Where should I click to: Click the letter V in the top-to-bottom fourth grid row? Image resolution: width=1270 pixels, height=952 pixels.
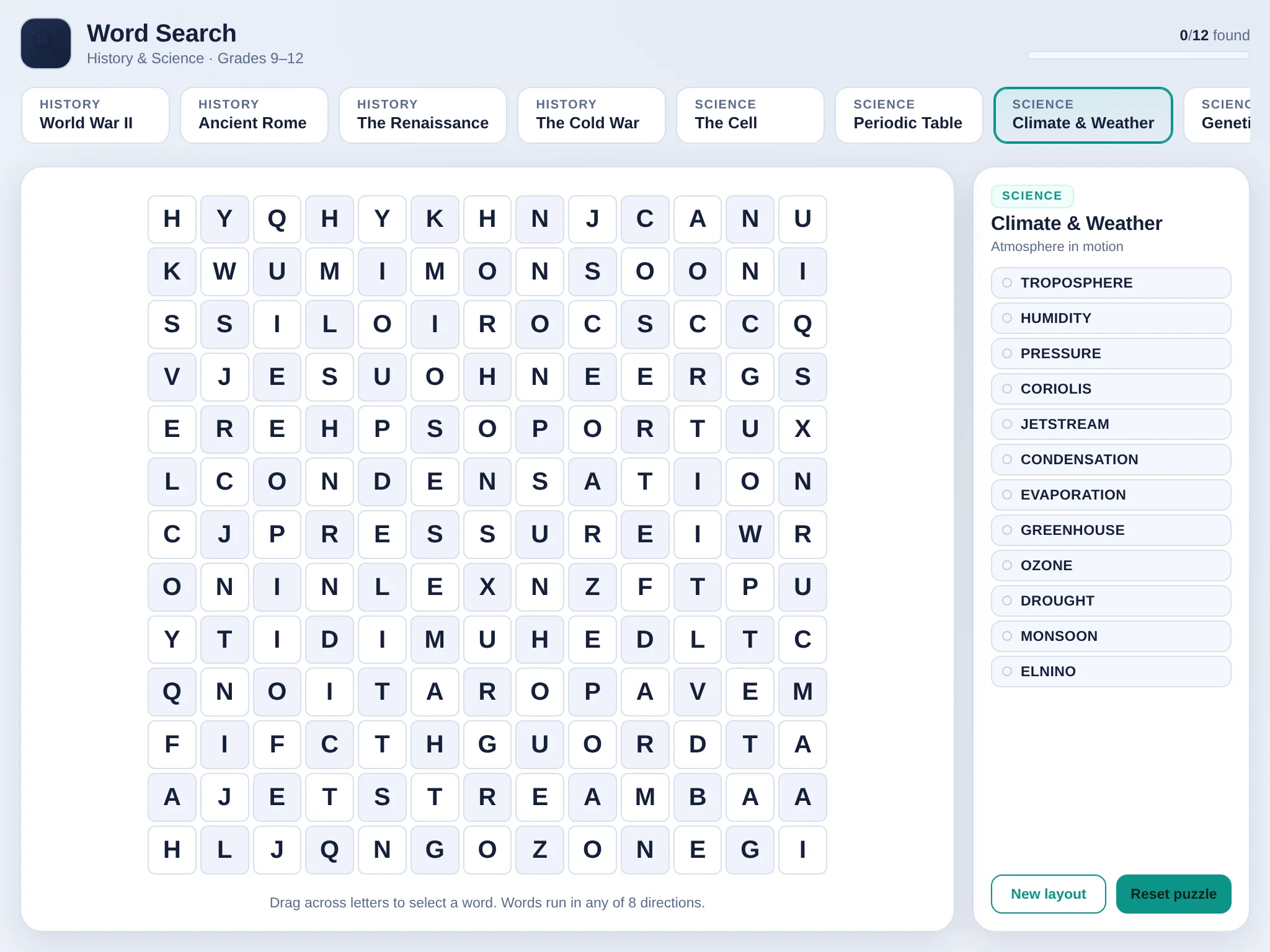click(172, 377)
